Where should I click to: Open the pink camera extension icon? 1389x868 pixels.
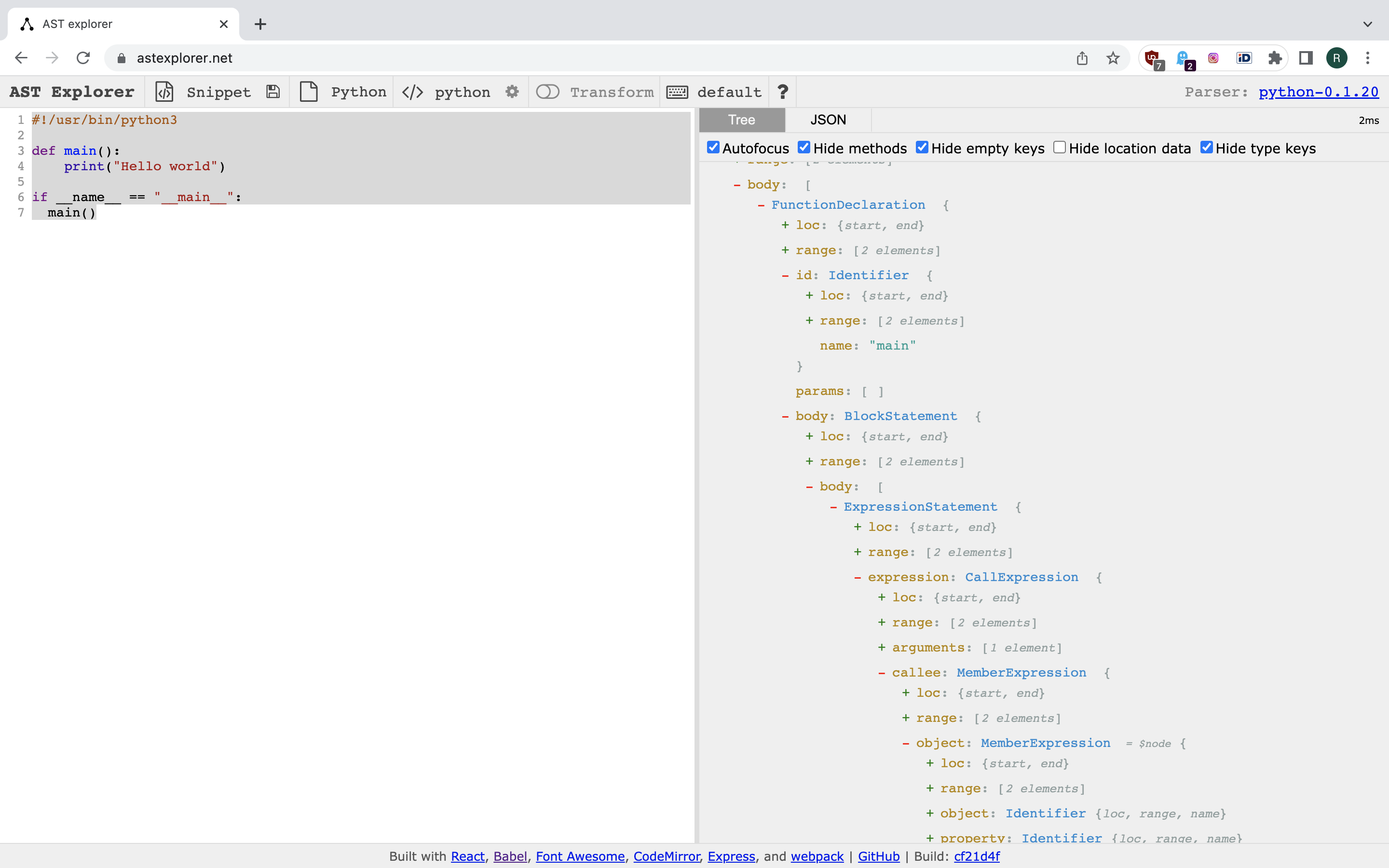point(1213,58)
